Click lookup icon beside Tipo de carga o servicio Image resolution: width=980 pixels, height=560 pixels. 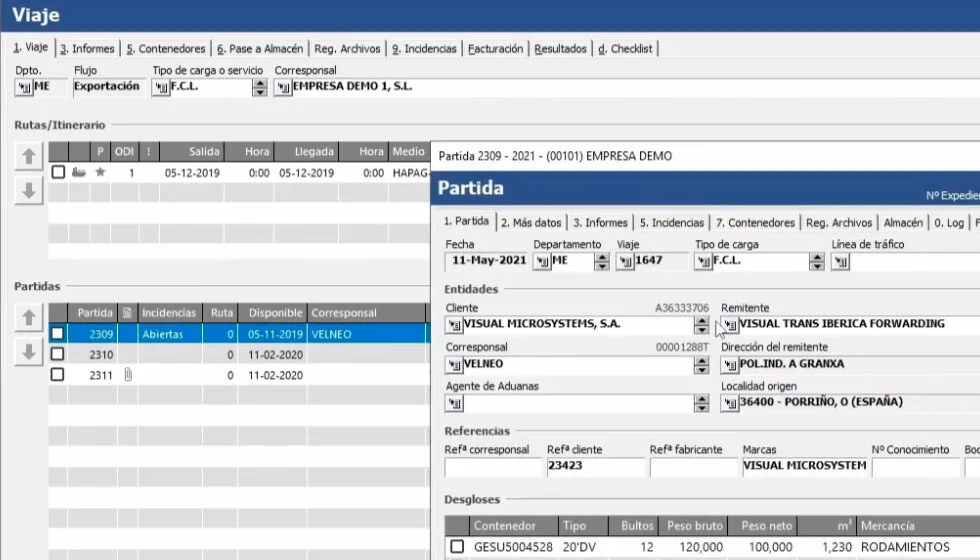click(x=161, y=87)
